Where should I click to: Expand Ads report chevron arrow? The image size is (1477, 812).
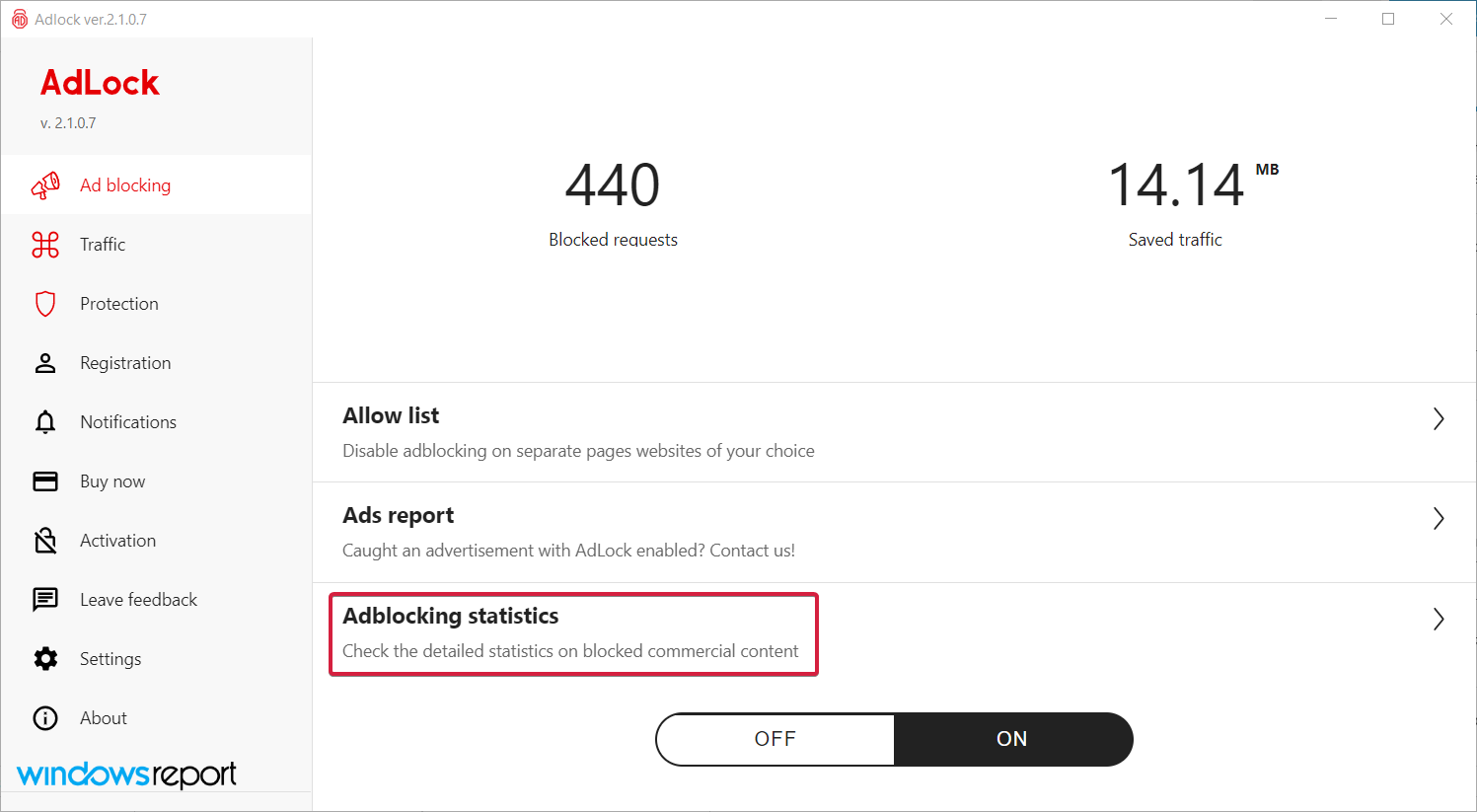[1439, 519]
